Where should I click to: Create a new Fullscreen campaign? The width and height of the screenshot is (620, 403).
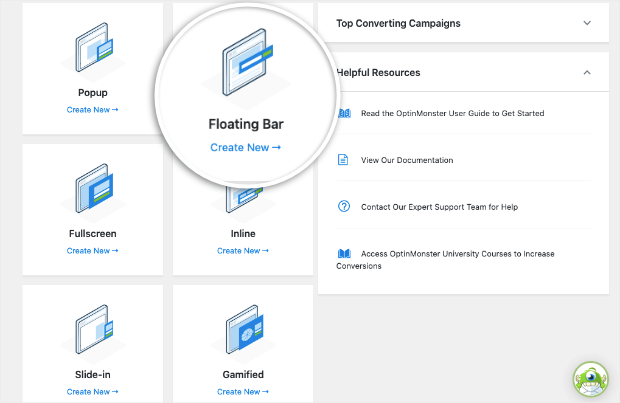tap(93, 251)
